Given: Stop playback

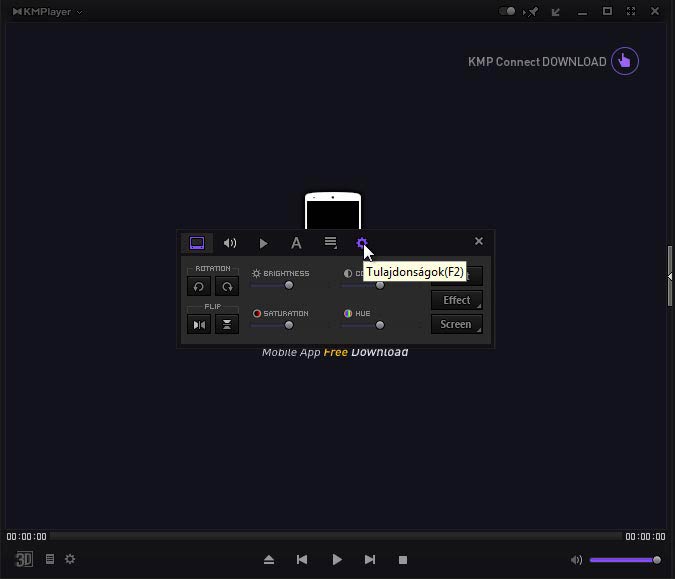Looking at the screenshot, I should tap(403, 560).
